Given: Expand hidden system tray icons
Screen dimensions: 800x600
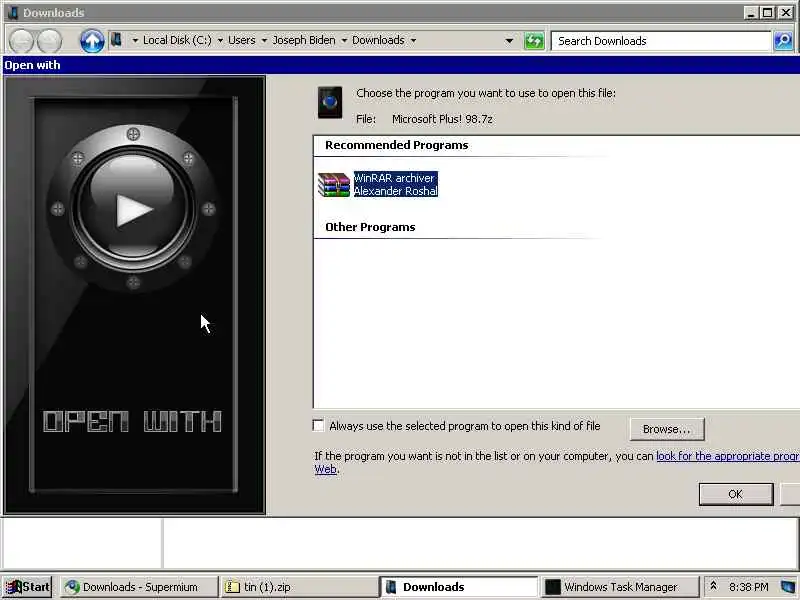Looking at the screenshot, I should [713, 586].
